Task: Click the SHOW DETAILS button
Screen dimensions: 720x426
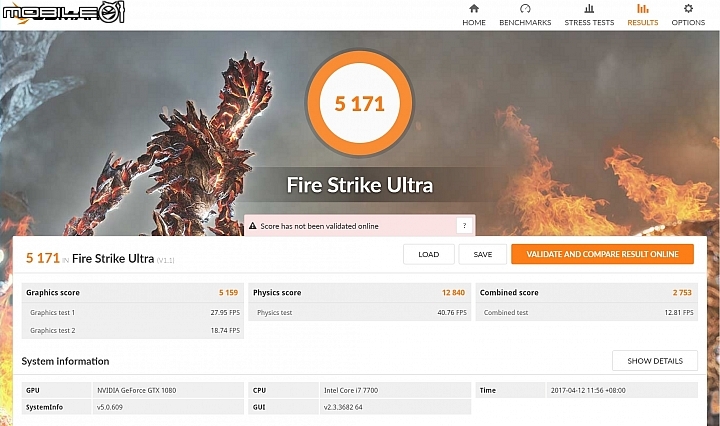Action: click(655, 361)
